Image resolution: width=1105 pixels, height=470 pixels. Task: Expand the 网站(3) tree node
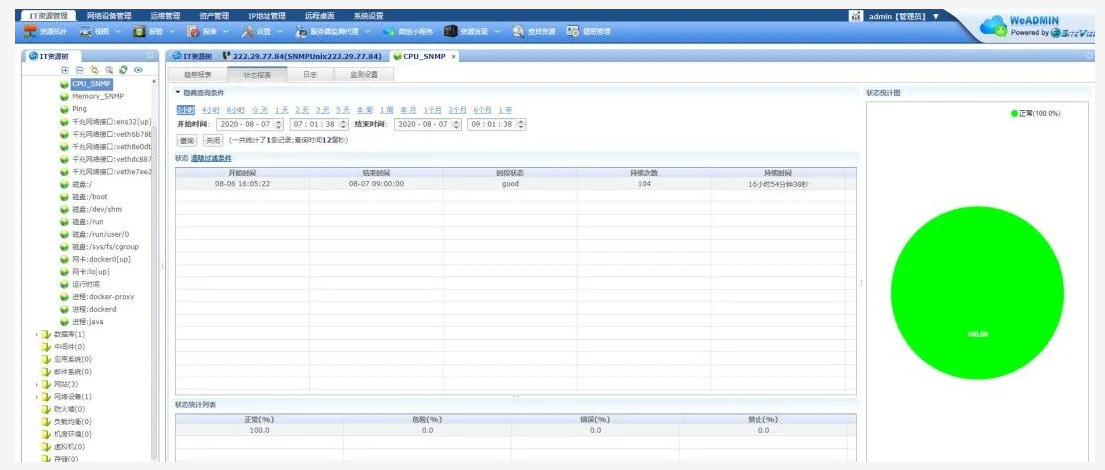tap(37, 384)
